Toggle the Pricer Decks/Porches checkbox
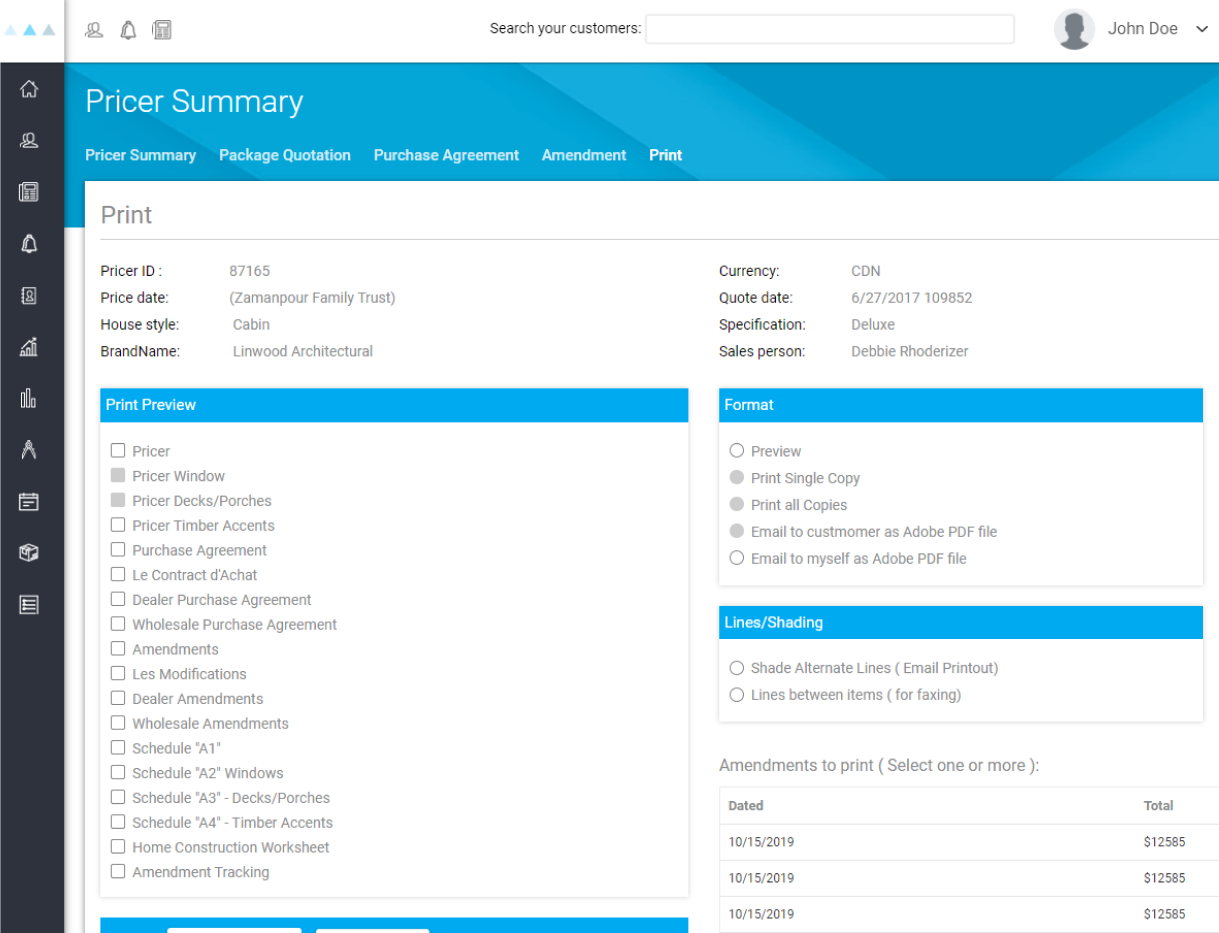Image resolution: width=1219 pixels, height=933 pixels. (x=118, y=500)
